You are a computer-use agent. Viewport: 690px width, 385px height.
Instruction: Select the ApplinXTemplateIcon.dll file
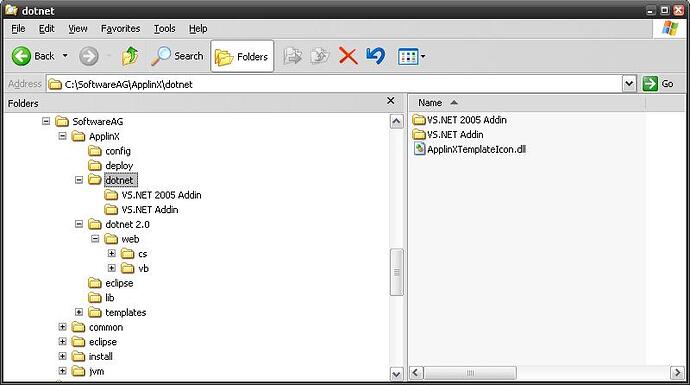point(470,149)
